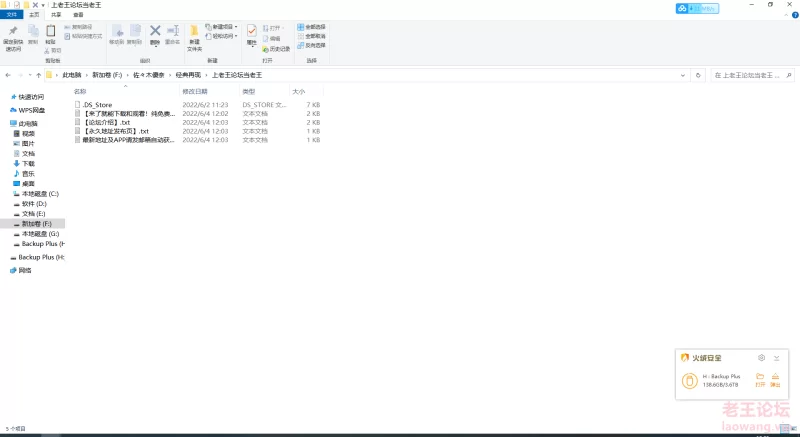Open the recent locations dropdown arrow
The image size is (800, 437).
(x=30, y=75)
